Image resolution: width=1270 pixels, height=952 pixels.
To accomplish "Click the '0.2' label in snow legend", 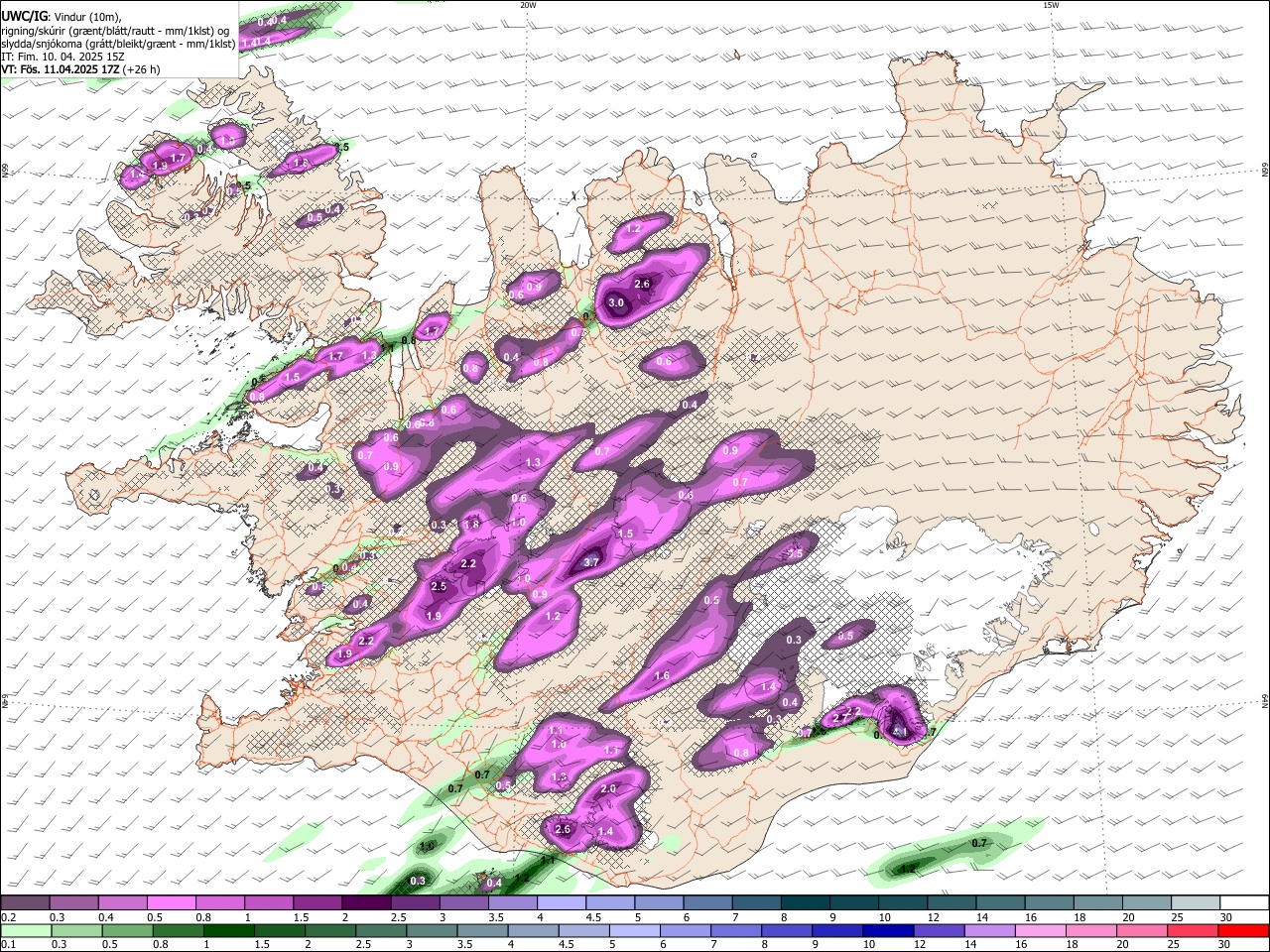I will 7,917.
